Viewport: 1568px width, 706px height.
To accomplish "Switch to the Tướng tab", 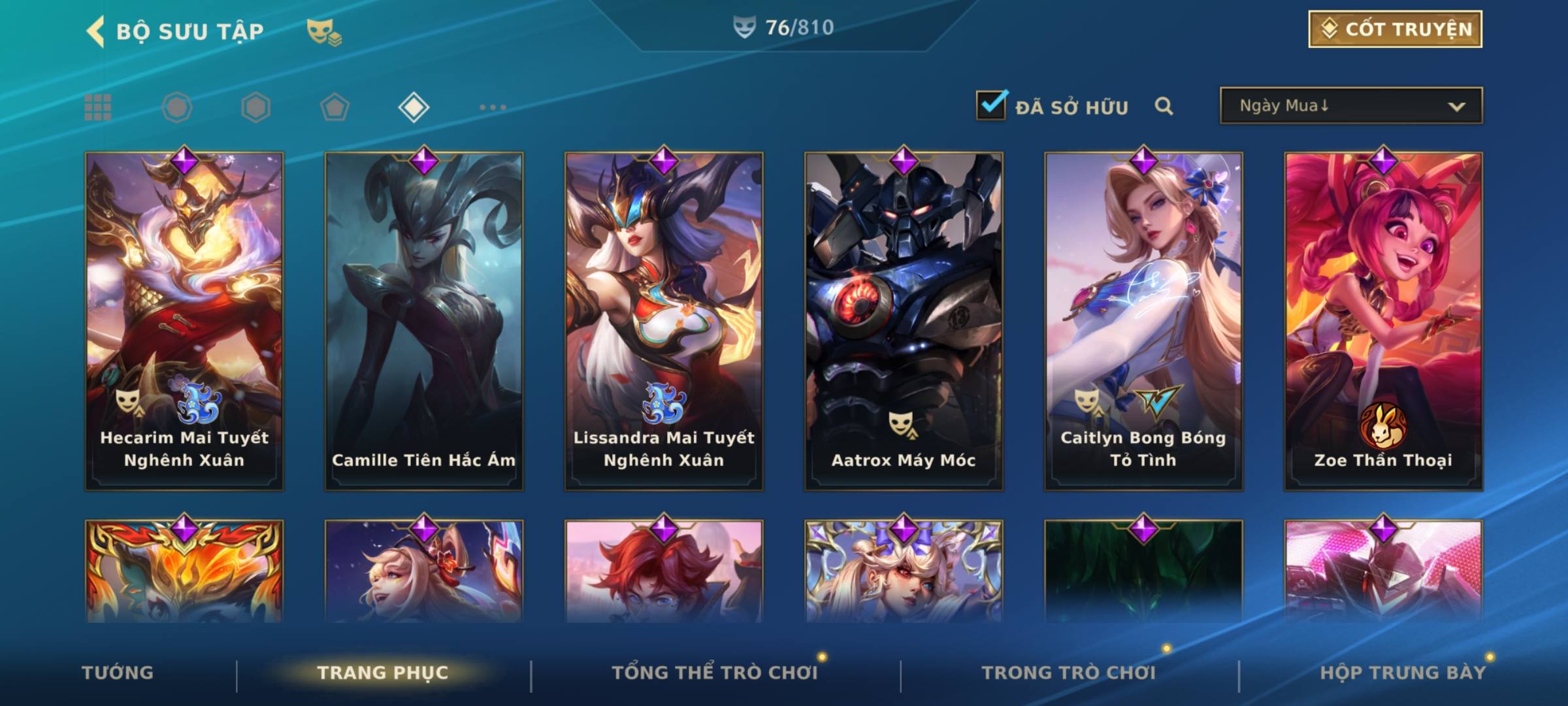I will click(118, 673).
